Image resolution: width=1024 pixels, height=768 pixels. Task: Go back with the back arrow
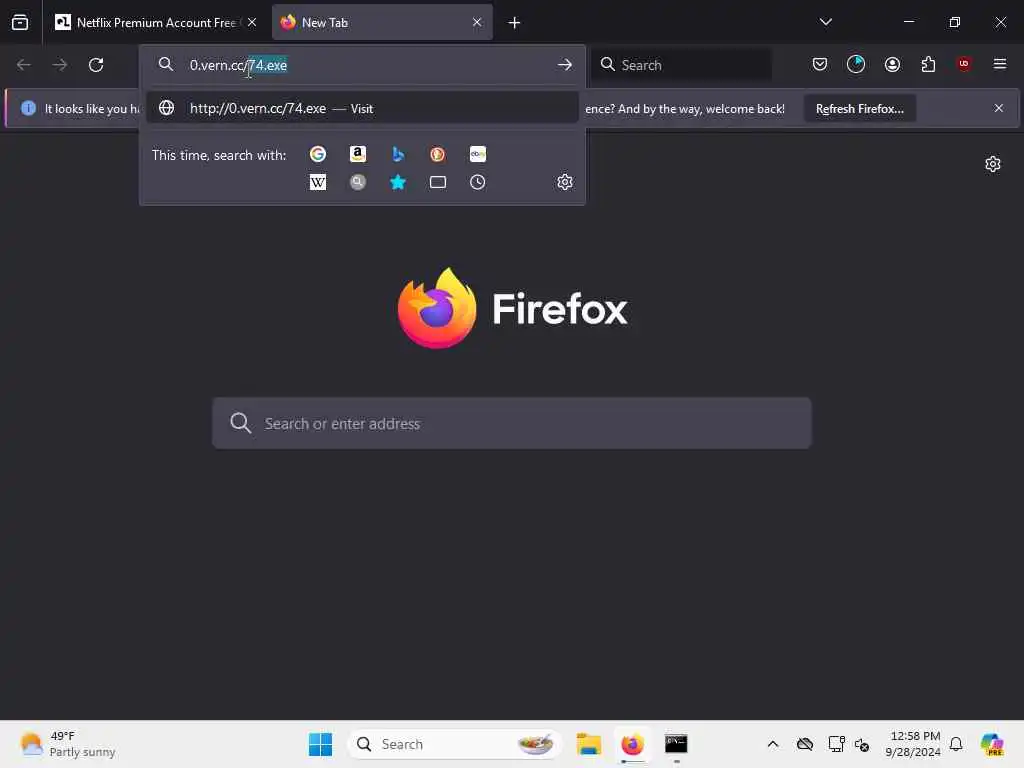click(x=24, y=65)
